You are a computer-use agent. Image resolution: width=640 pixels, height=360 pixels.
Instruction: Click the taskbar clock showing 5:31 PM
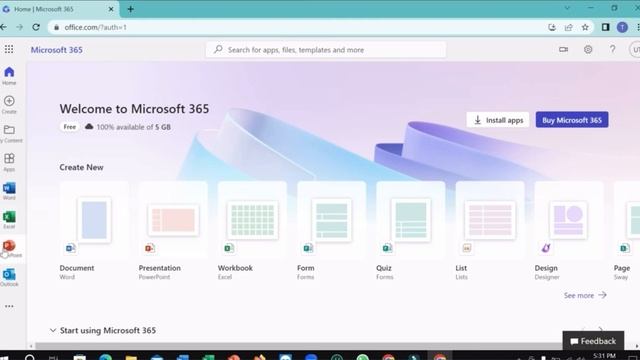604,356
